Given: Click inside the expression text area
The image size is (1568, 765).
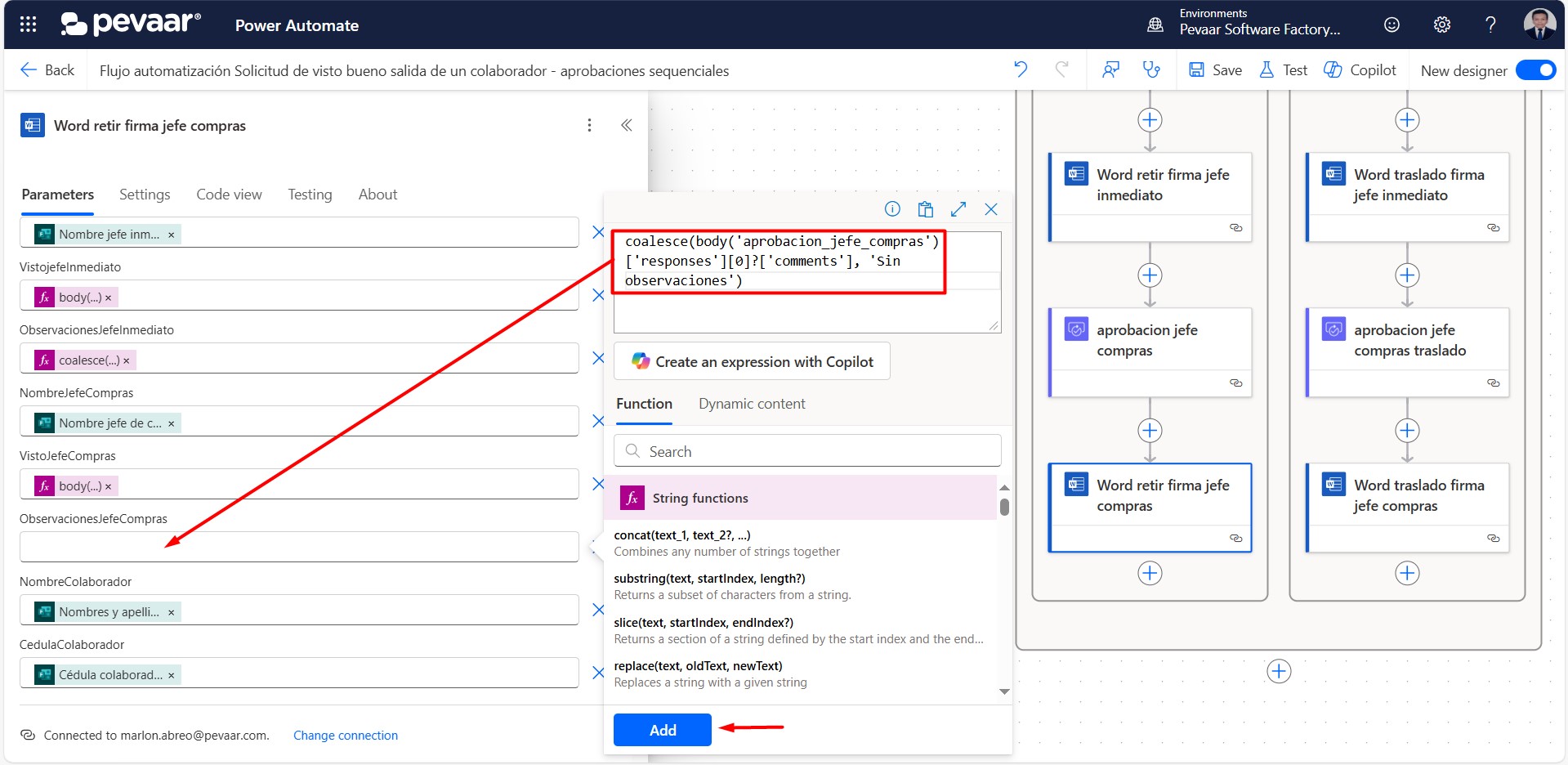Looking at the screenshot, I should (807, 282).
